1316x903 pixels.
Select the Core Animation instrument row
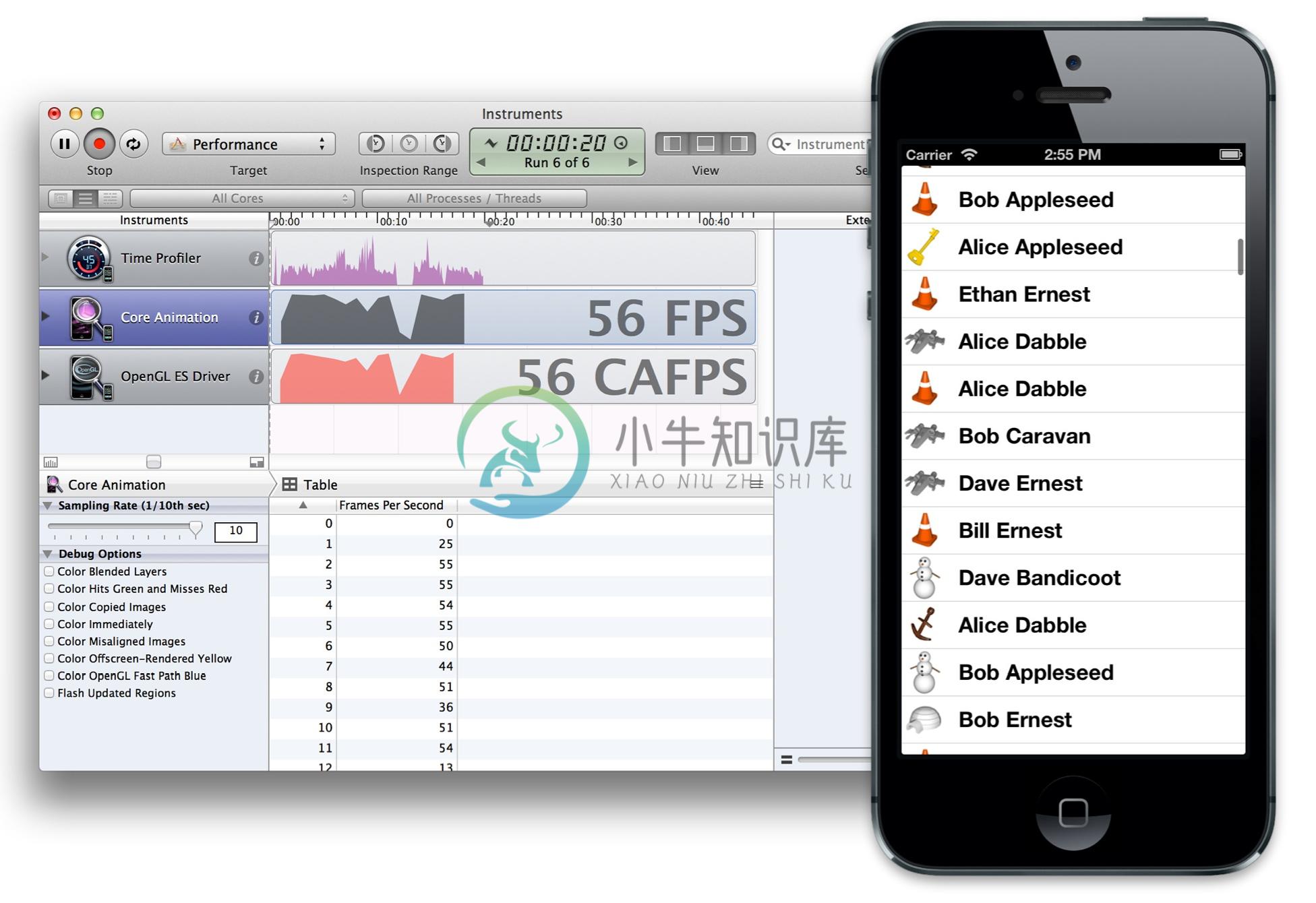(160, 316)
